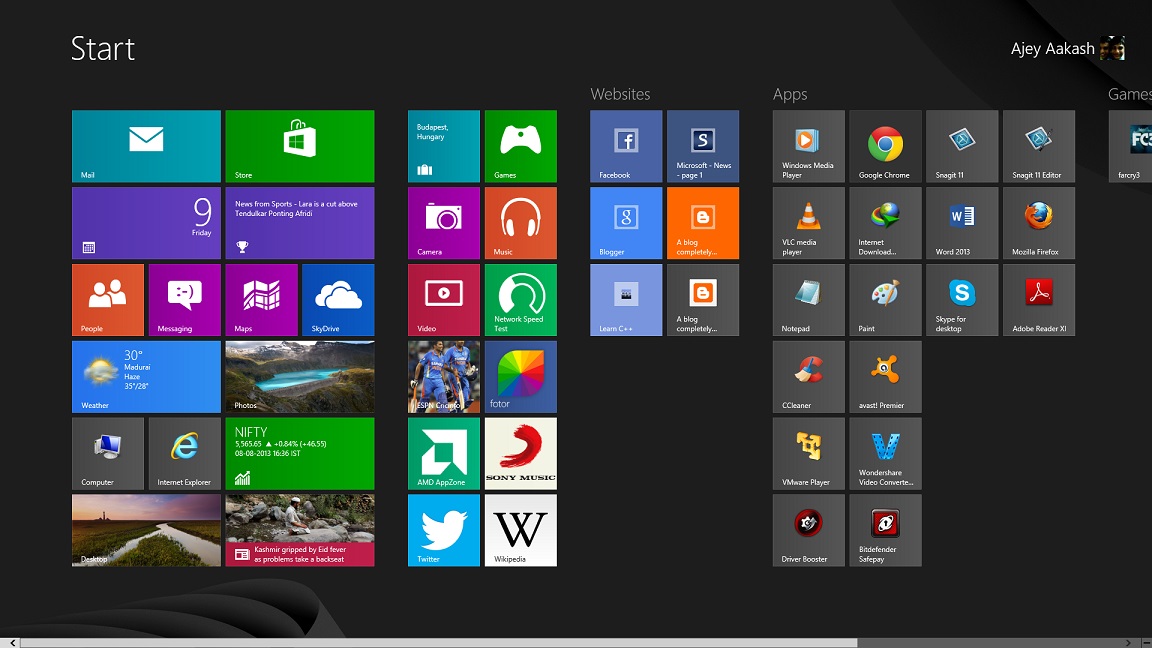Screen dimensions: 1152x648
Task: Open the SkyDrive tile
Action: [x=338, y=300]
